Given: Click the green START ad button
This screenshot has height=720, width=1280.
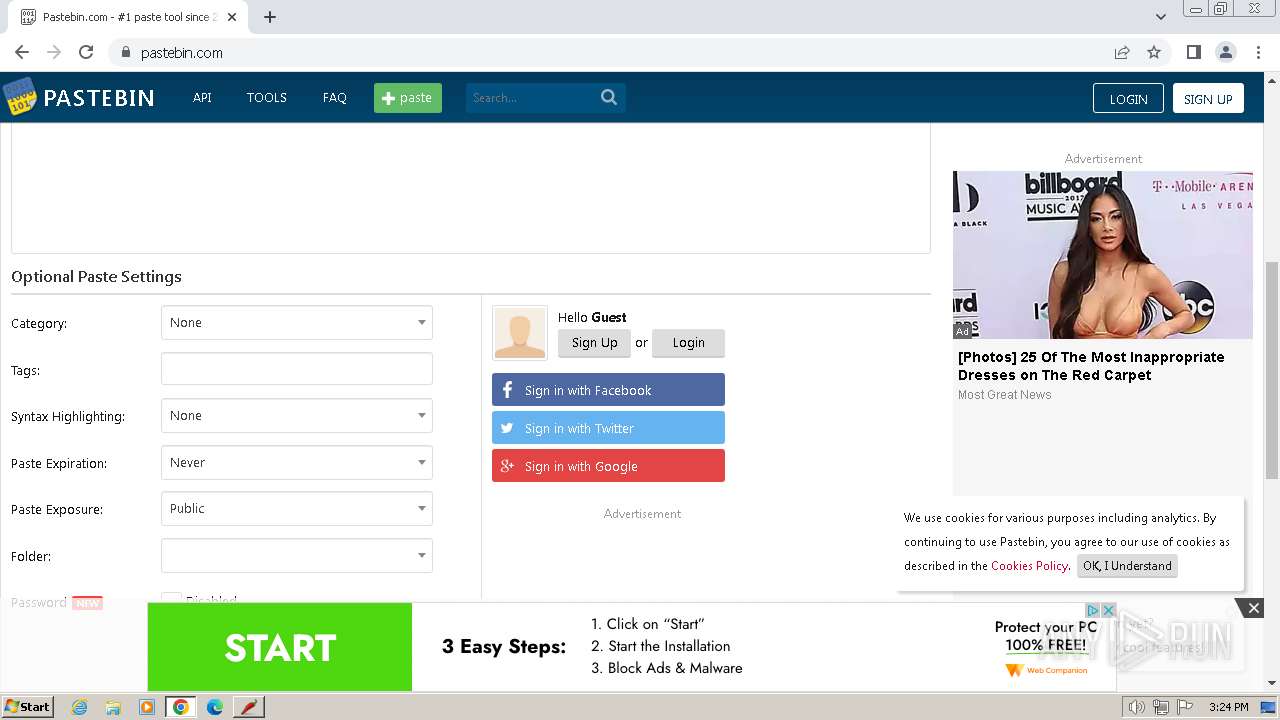Looking at the screenshot, I should (280, 647).
